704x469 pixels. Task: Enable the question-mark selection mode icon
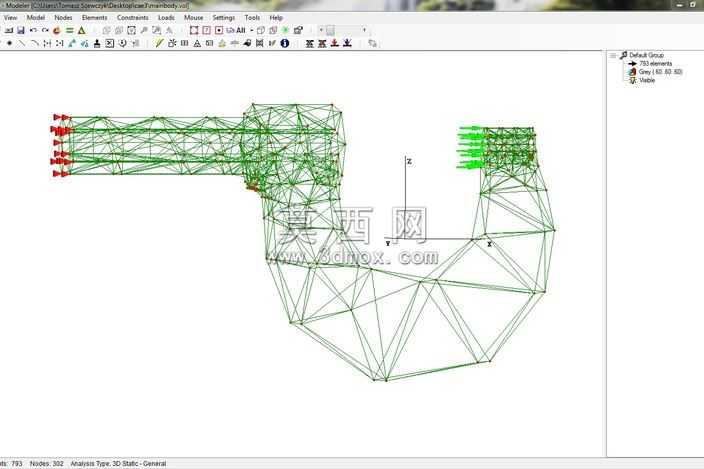(x=207, y=31)
